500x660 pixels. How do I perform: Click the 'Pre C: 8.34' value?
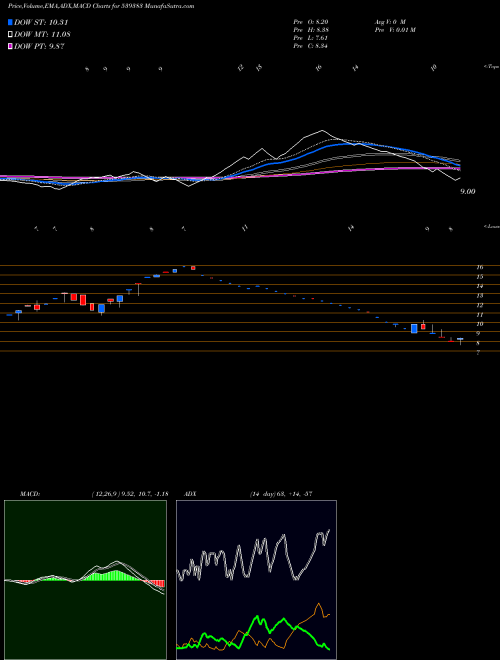[x=311, y=46]
